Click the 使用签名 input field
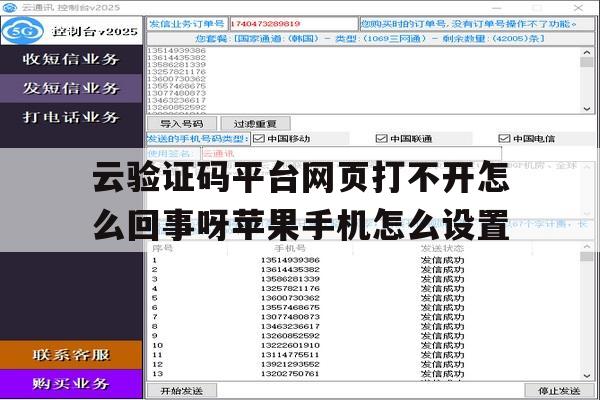Image resolution: width=600 pixels, height=400 pixels. coord(351,154)
